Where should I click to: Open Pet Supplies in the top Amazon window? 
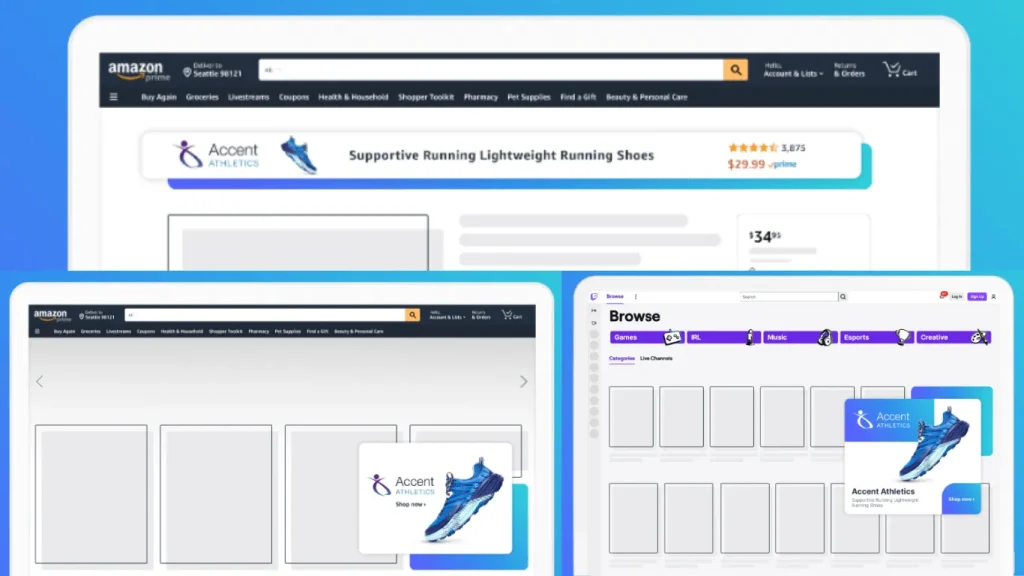point(529,97)
